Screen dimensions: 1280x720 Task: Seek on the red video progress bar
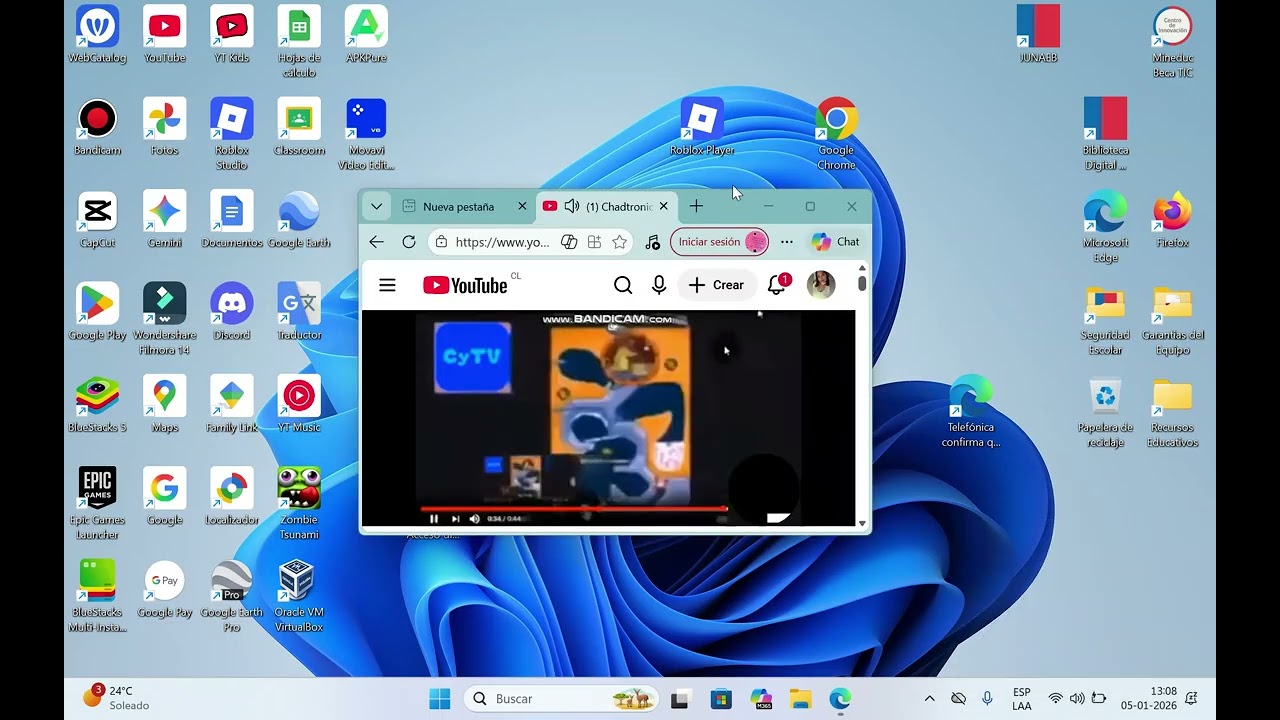point(574,509)
